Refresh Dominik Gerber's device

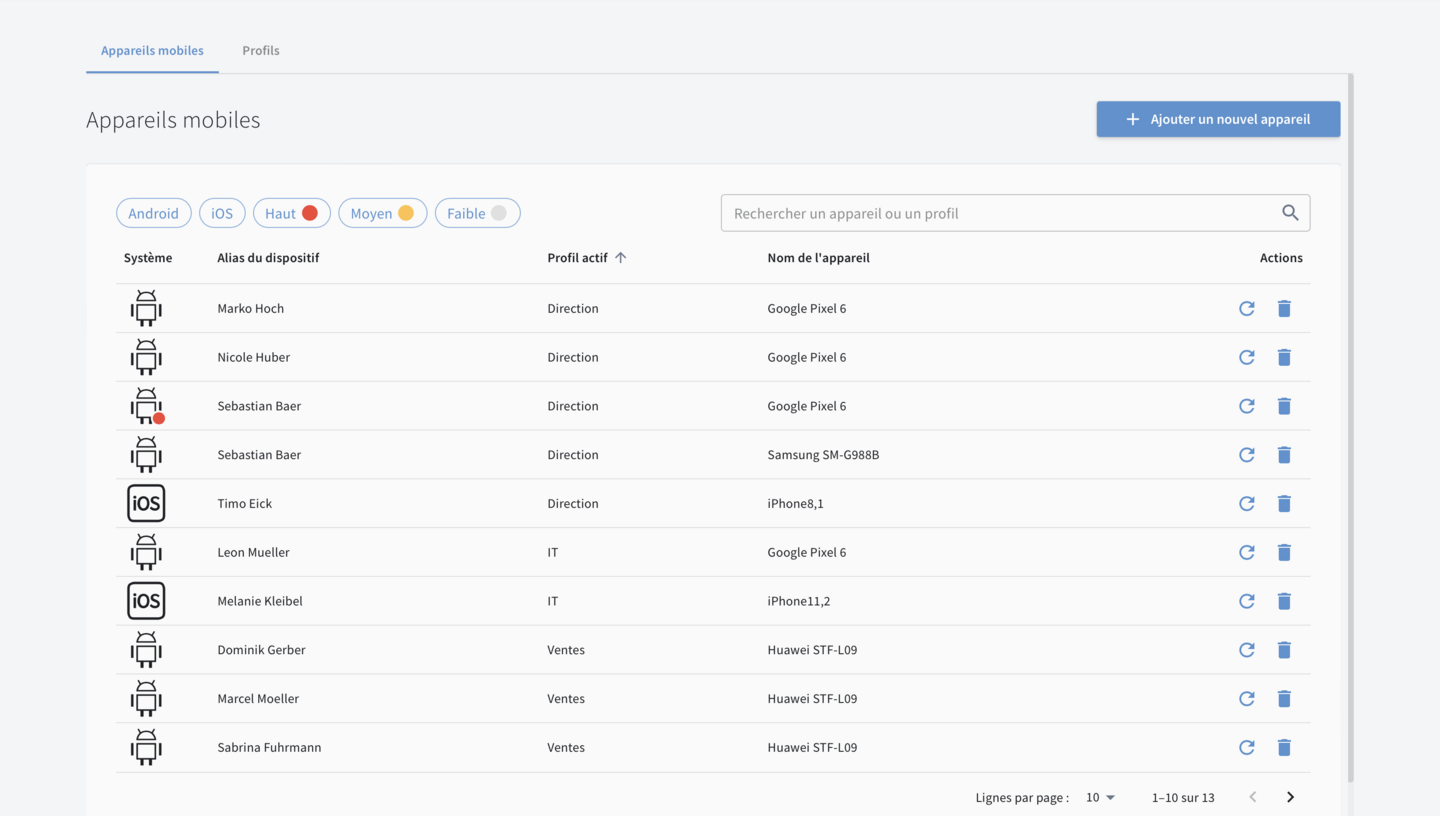1246,650
